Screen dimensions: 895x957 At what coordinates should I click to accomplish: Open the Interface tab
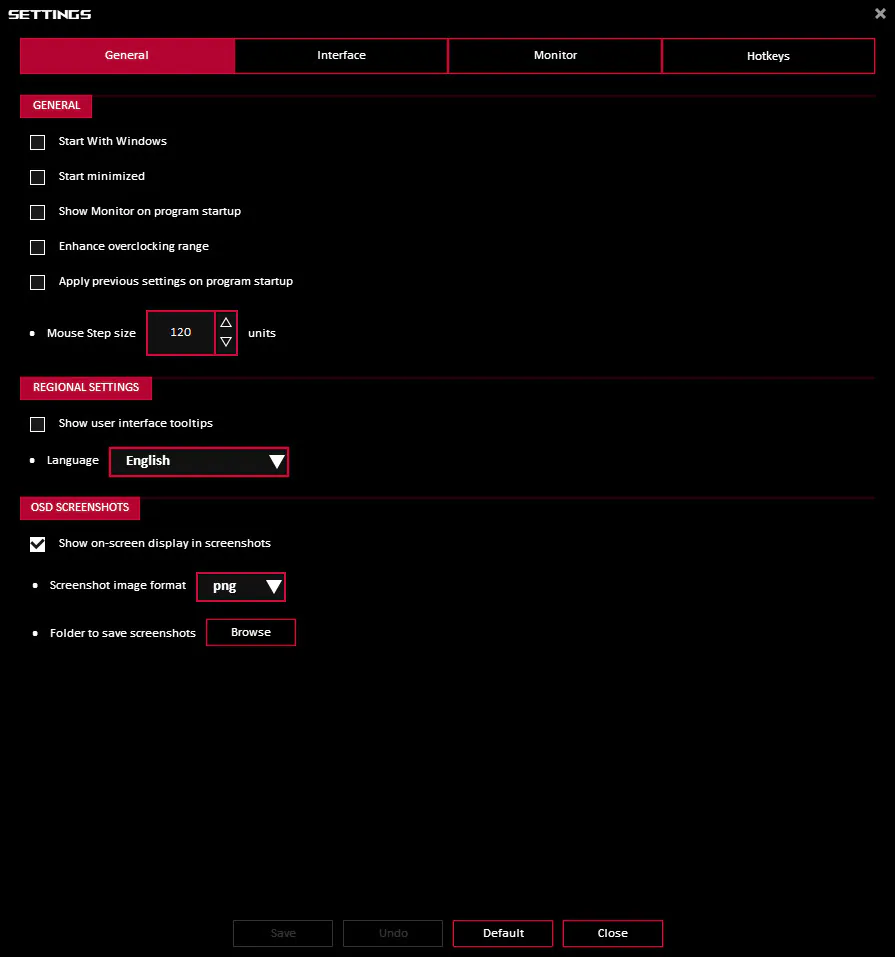tap(341, 56)
